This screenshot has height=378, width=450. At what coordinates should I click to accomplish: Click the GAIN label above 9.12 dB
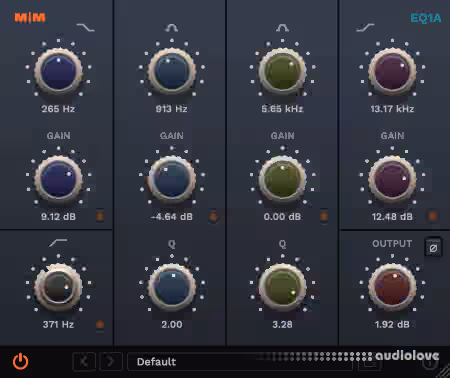coord(58,136)
